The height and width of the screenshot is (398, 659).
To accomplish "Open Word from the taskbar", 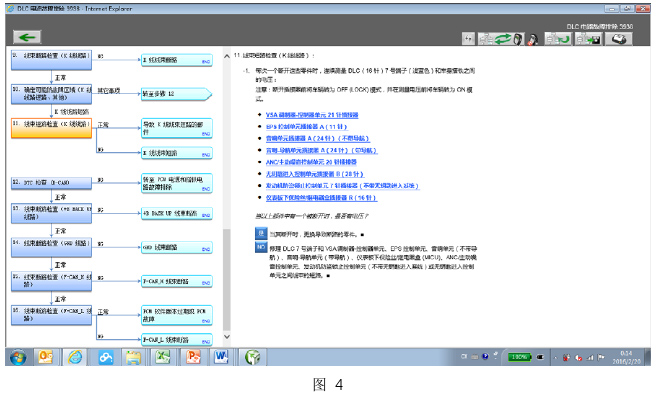I will pyautogui.click(x=221, y=357).
